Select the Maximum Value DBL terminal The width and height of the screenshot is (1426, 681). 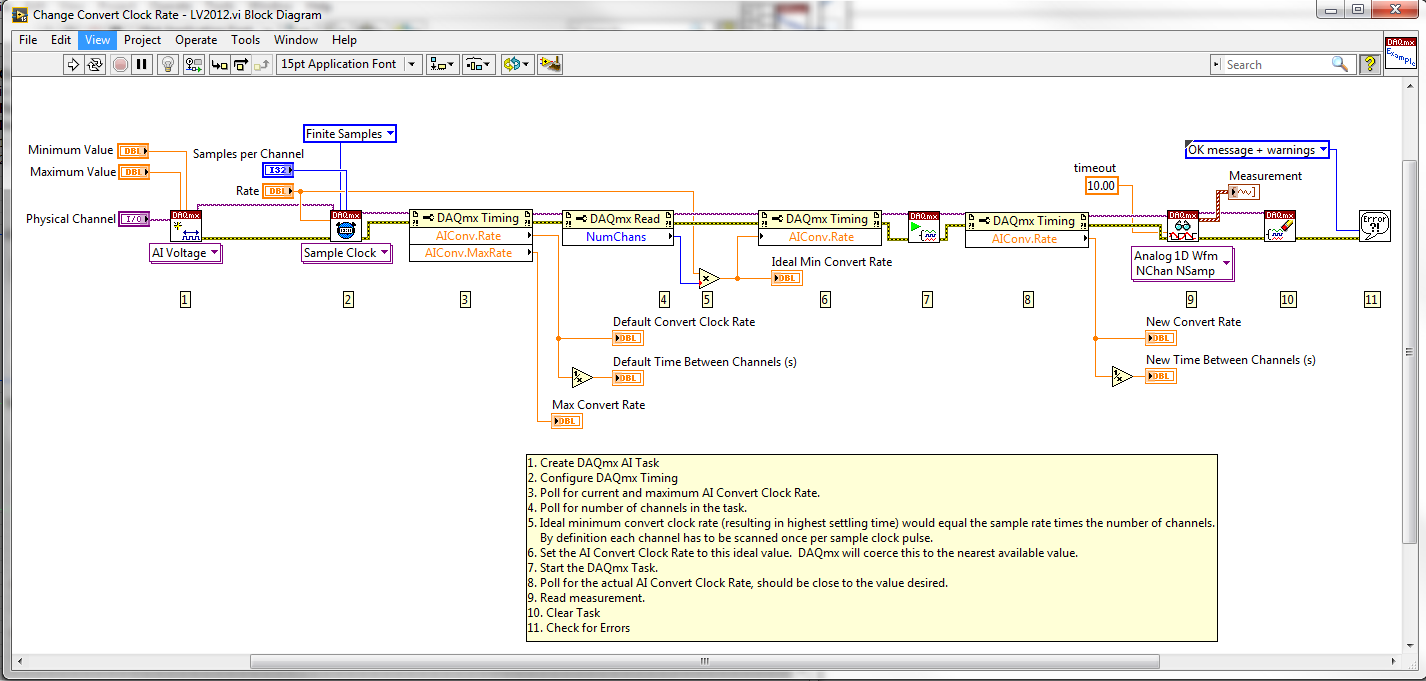[133, 172]
